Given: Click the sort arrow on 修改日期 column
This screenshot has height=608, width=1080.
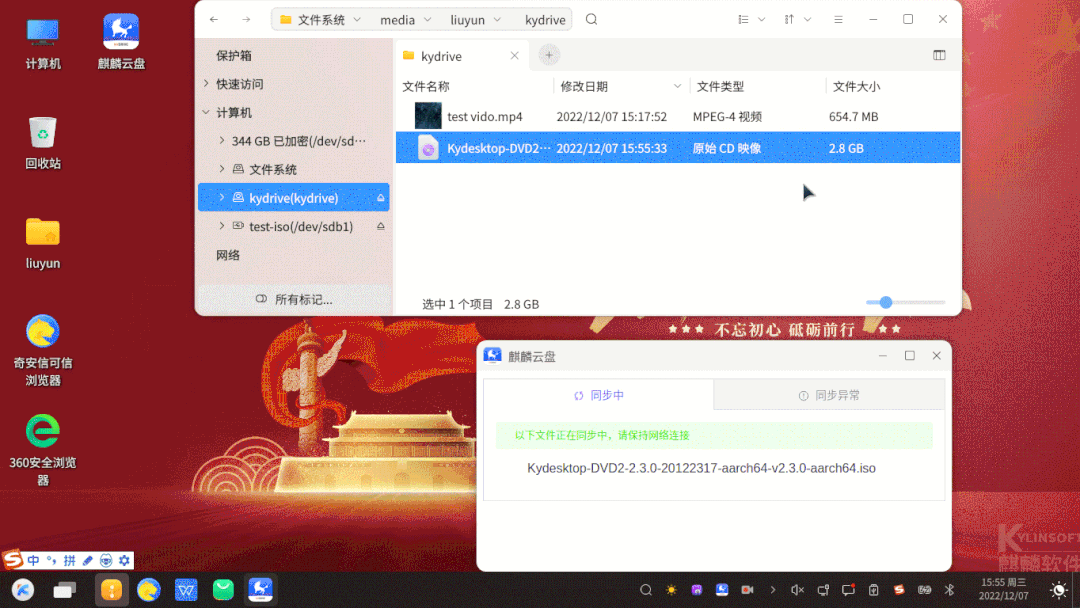Looking at the screenshot, I should pyautogui.click(x=677, y=86).
